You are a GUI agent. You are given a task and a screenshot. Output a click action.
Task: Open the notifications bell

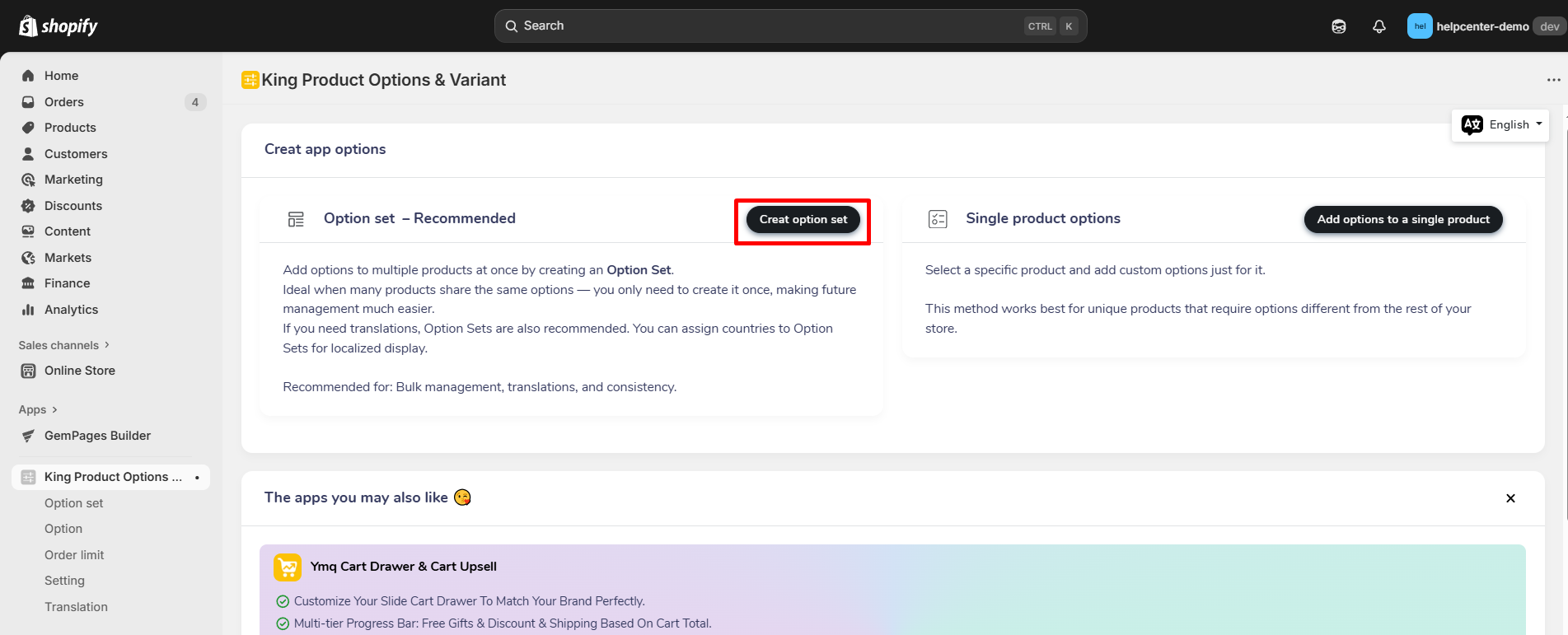(x=1379, y=26)
